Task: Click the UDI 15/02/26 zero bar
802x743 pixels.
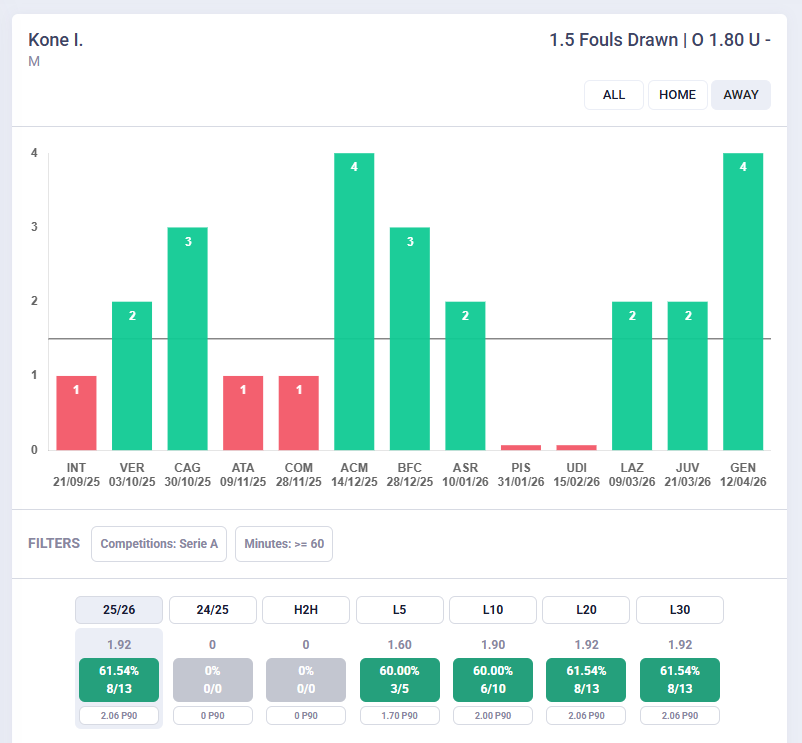Action: coord(576,448)
